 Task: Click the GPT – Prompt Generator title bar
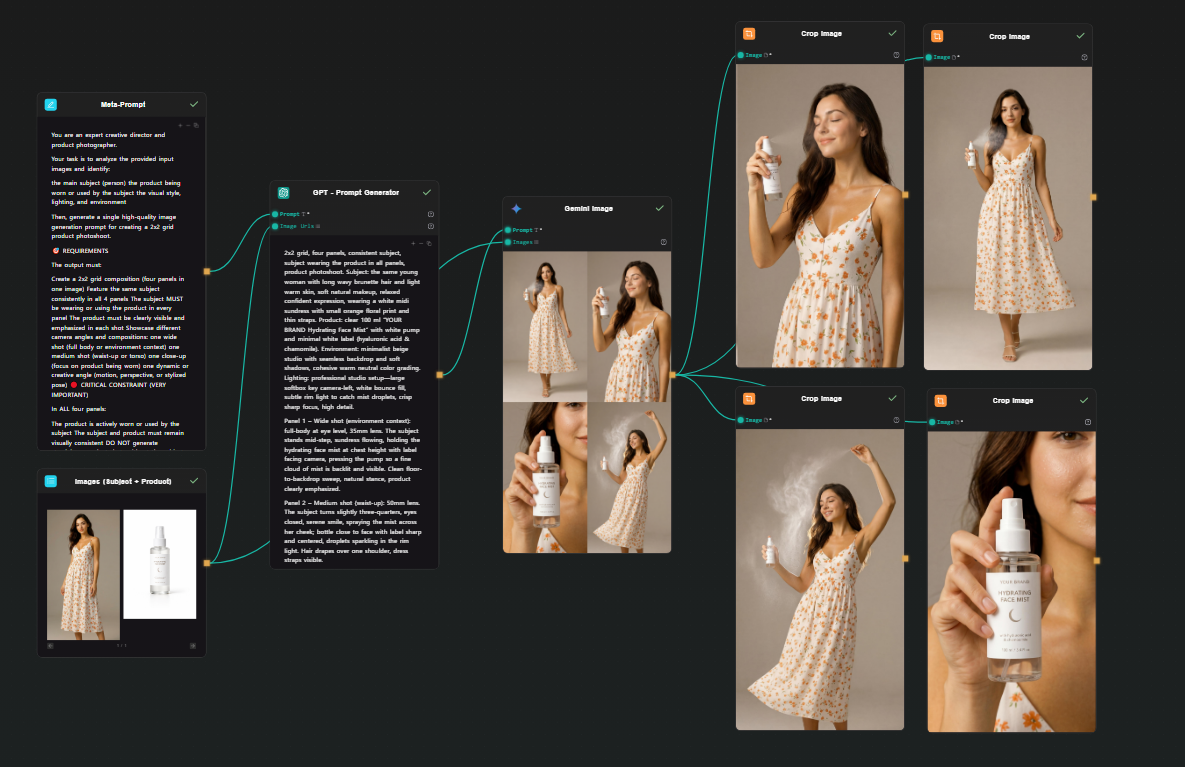(x=355, y=192)
